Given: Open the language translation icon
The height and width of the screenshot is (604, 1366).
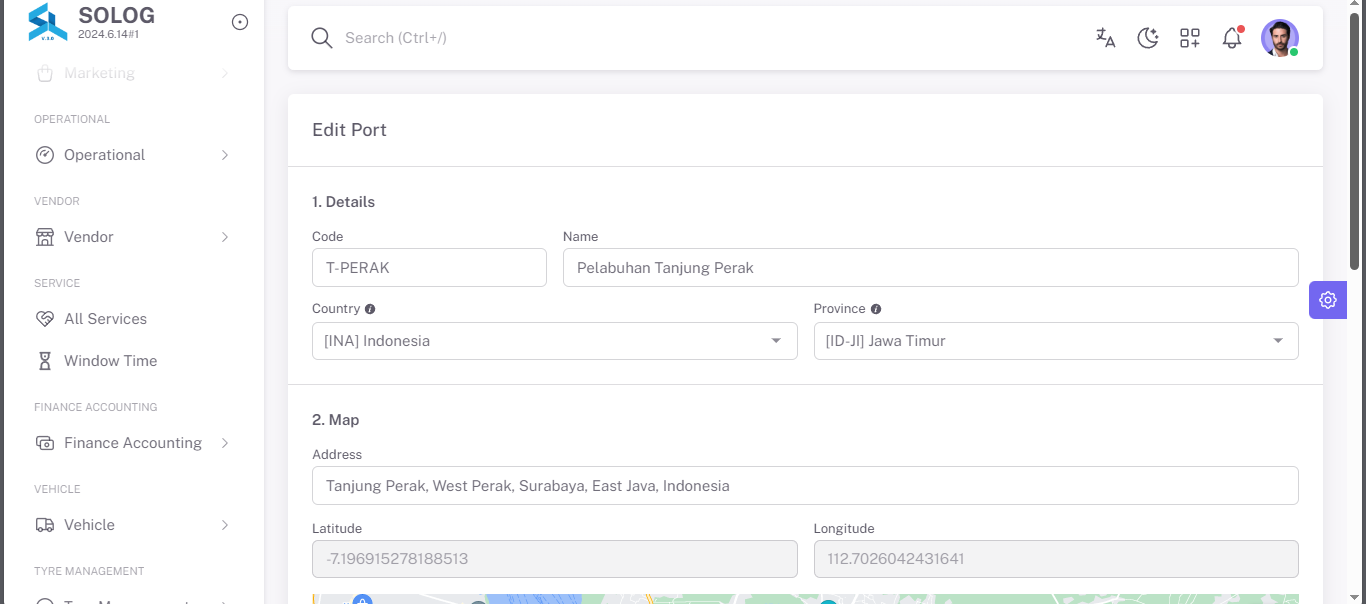Looking at the screenshot, I should click(x=1105, y=38).
